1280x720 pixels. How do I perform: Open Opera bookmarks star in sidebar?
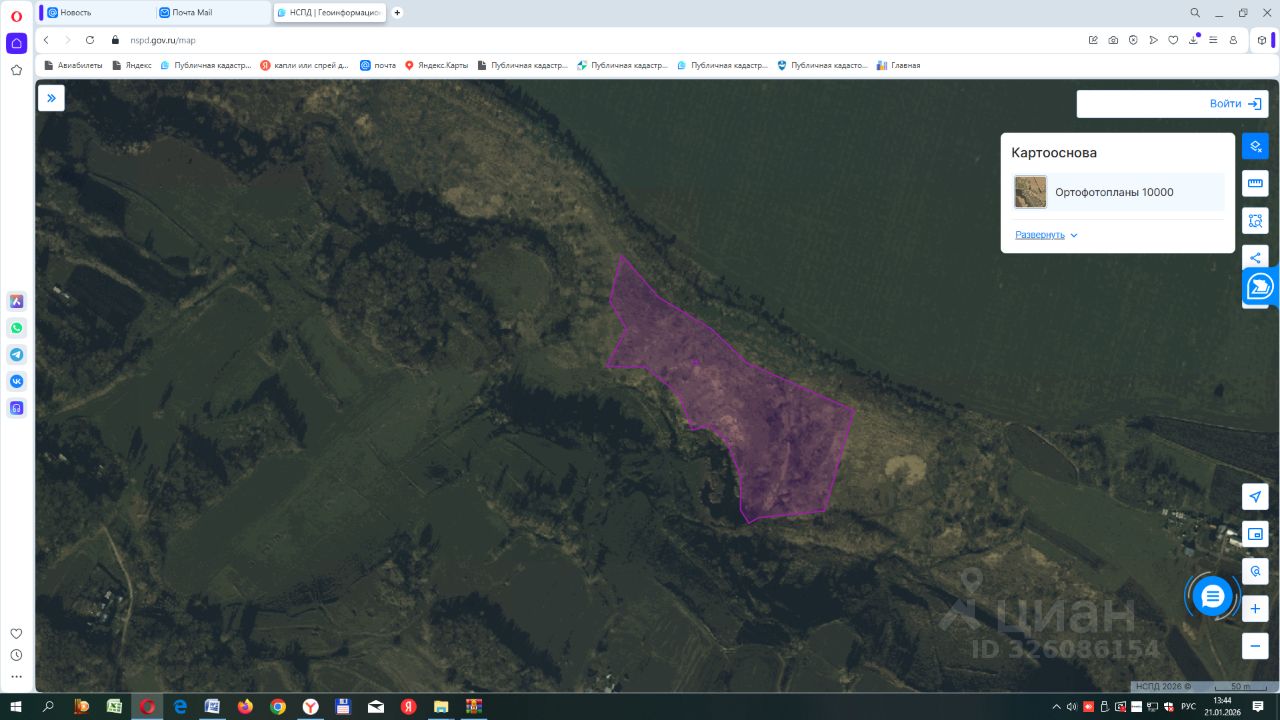point(16,70)
